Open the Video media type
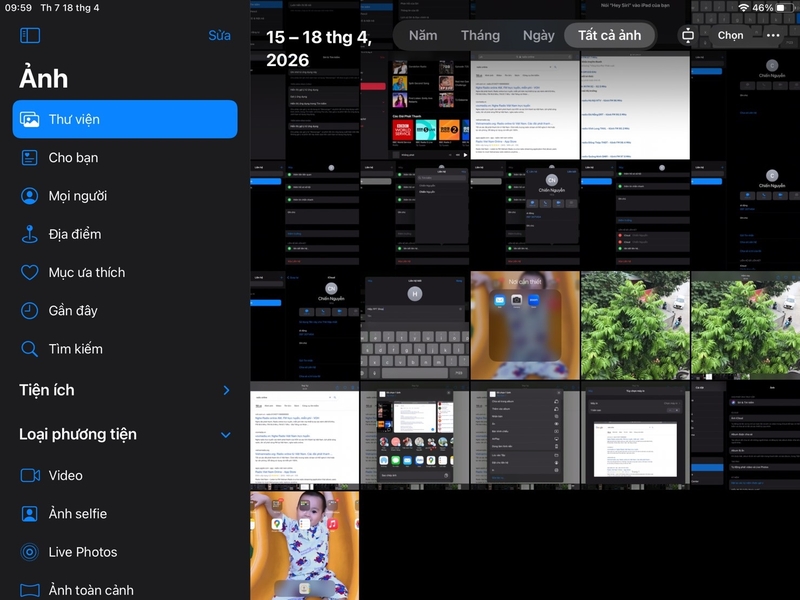This screenshot has width=800, height=600. pyautogui.click(x=125, y=476)
